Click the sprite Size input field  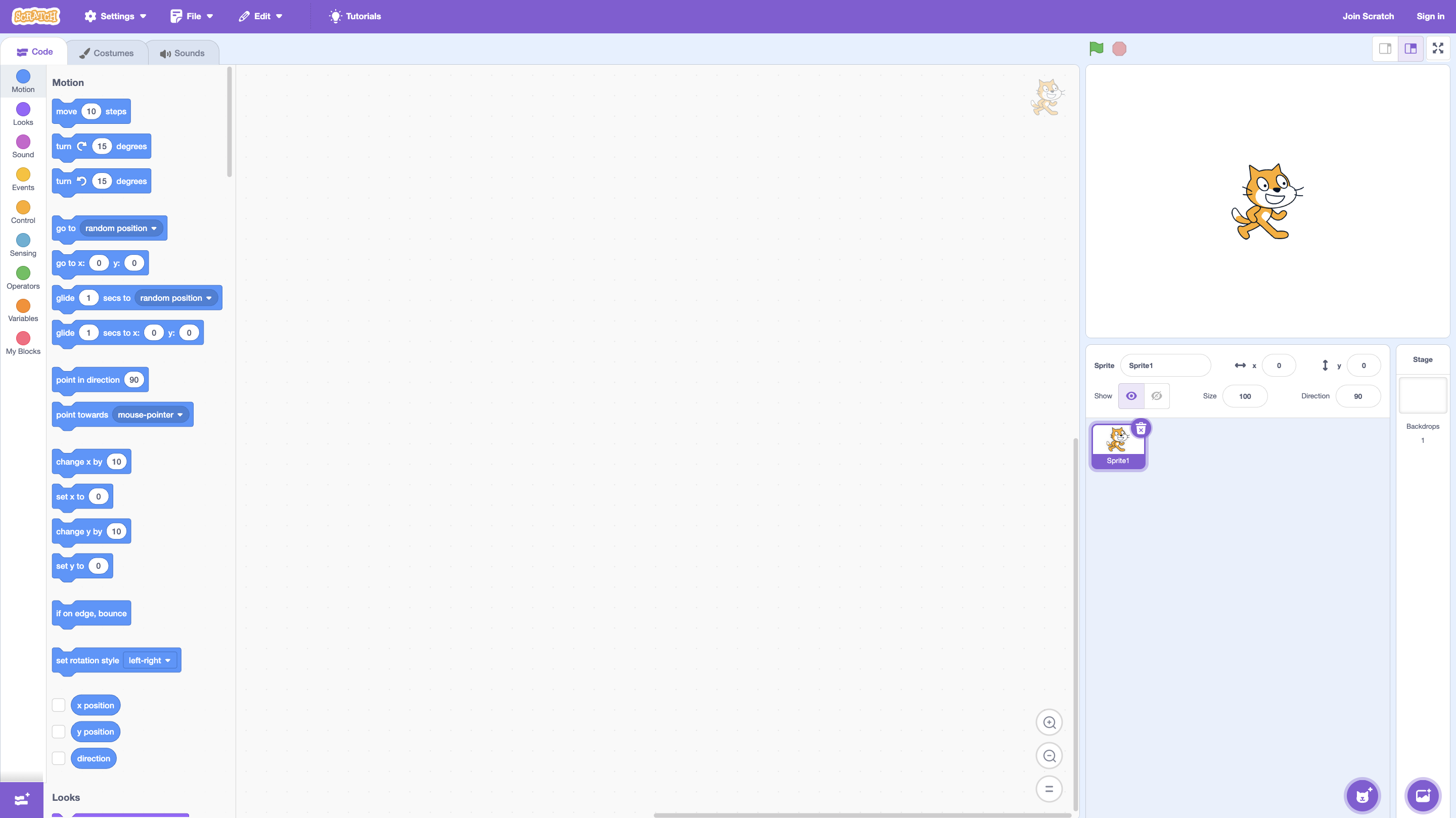1244,396
